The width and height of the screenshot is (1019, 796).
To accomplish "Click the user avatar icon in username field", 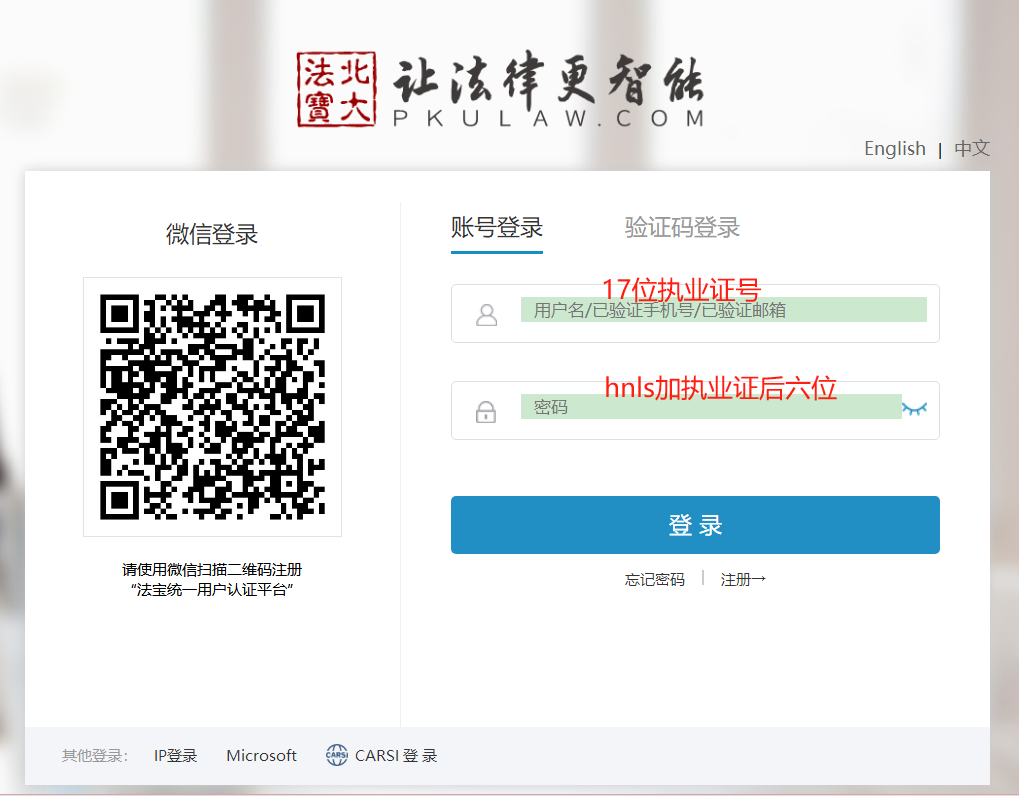I will (487, 315).
